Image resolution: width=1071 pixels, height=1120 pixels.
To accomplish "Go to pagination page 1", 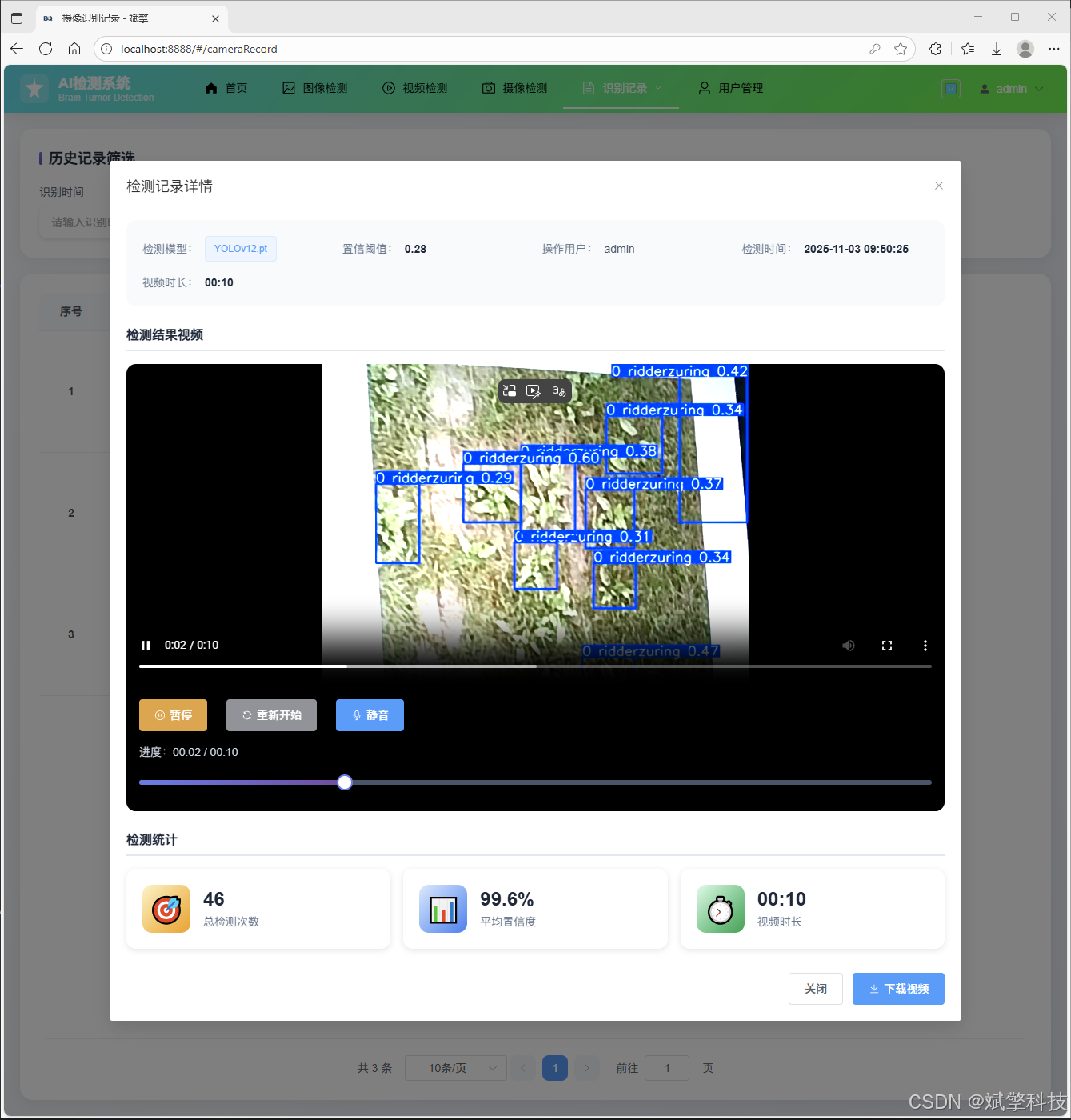I will 555,1068.
